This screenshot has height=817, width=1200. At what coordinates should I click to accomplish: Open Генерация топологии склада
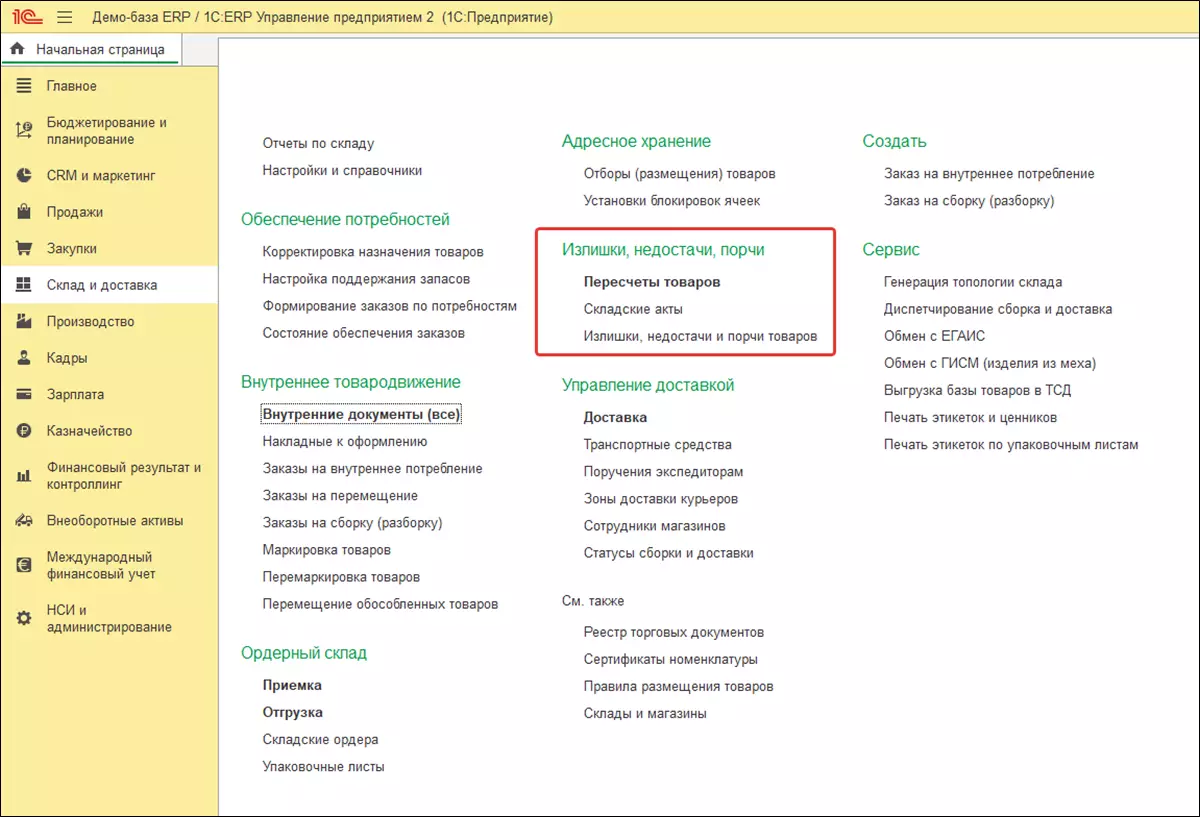(973, 283)
